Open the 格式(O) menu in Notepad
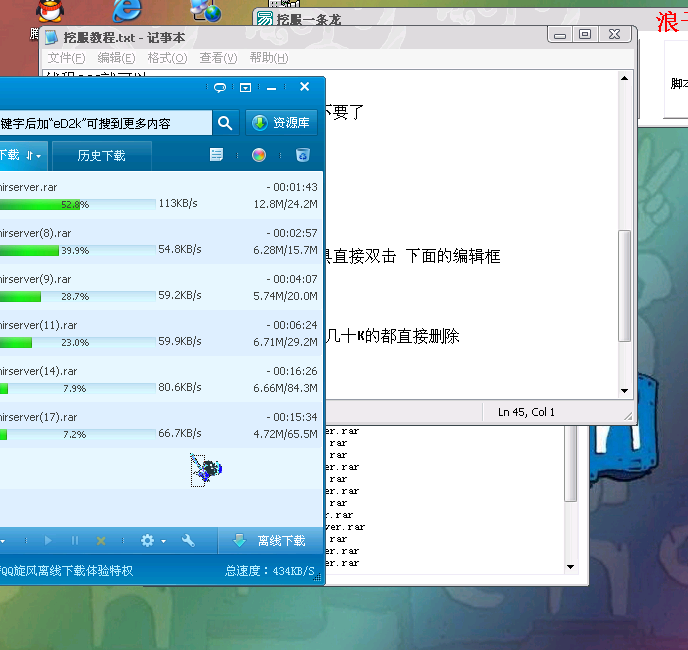 tap(167, 58)
